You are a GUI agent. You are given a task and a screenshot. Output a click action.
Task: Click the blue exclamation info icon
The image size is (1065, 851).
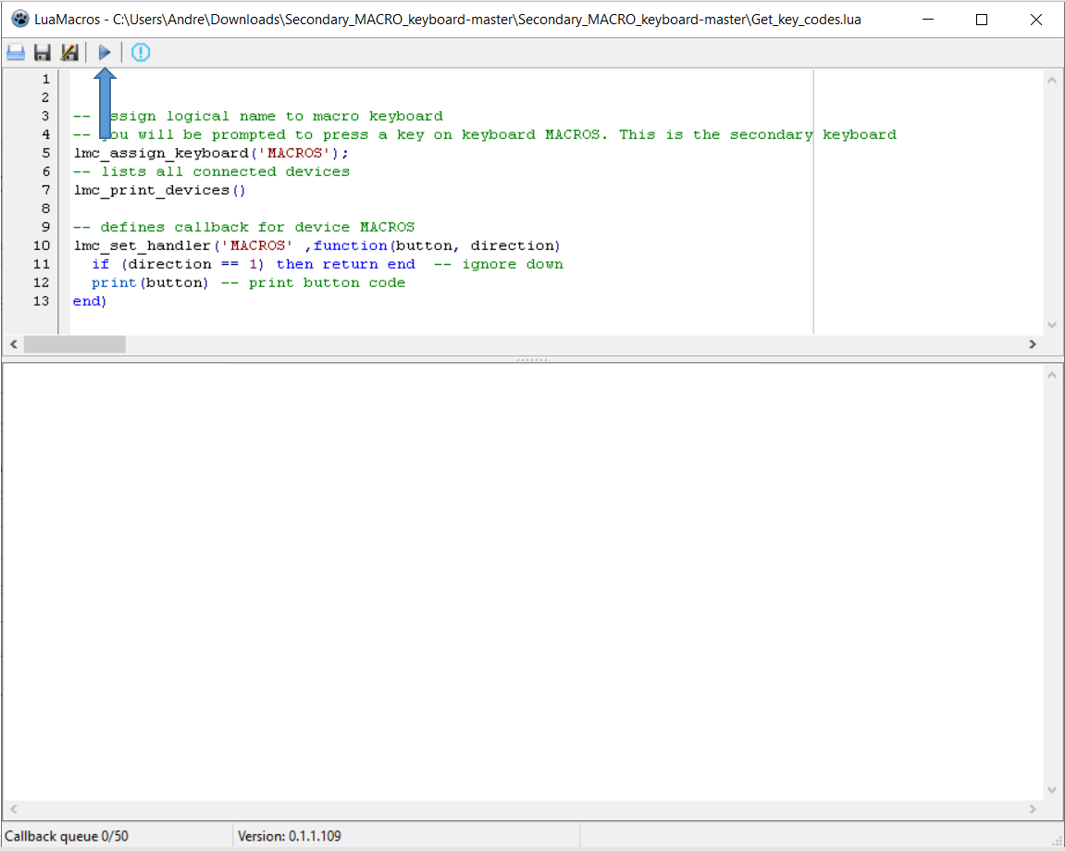click(x=140, y=52)
